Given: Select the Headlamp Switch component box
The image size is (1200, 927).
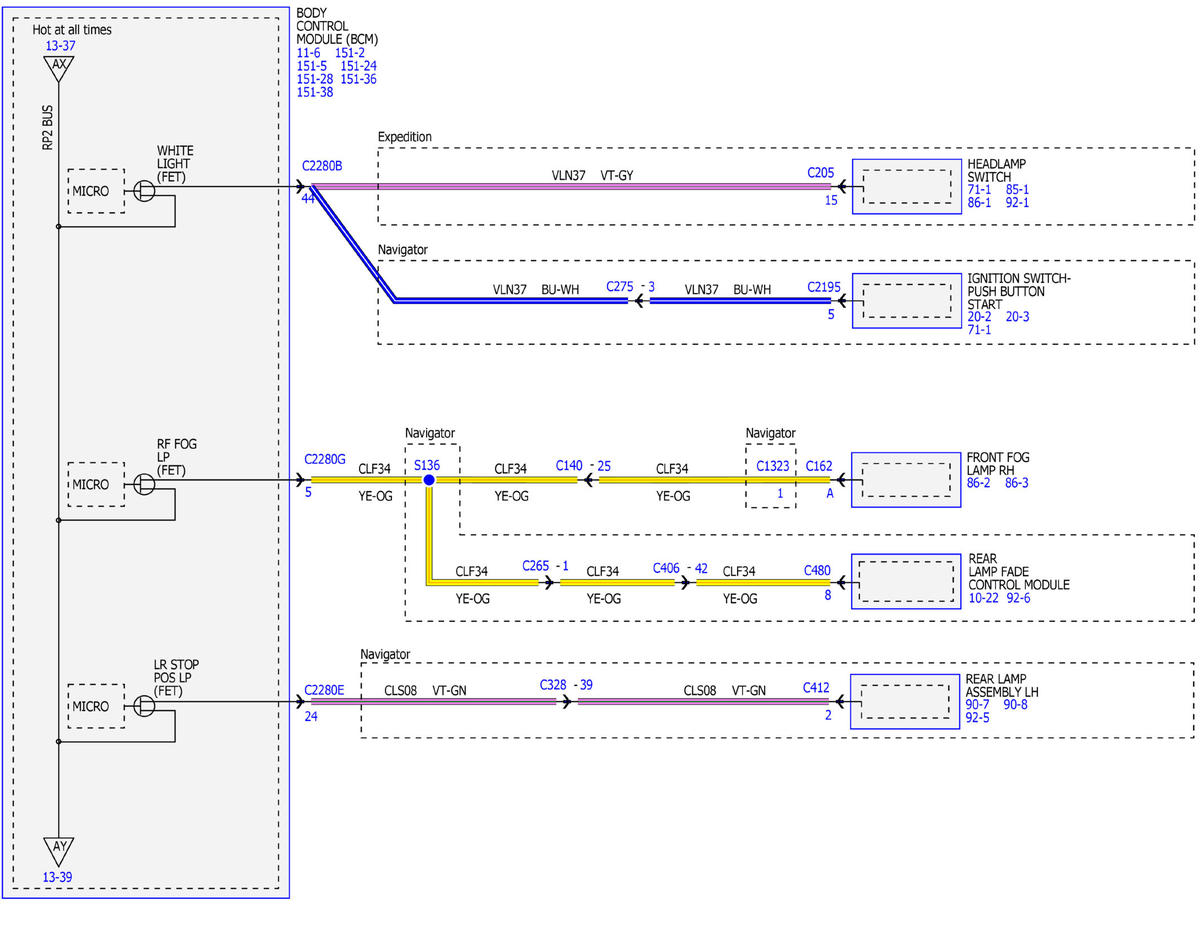Looking at the screenshot, I should click(906, 187).
